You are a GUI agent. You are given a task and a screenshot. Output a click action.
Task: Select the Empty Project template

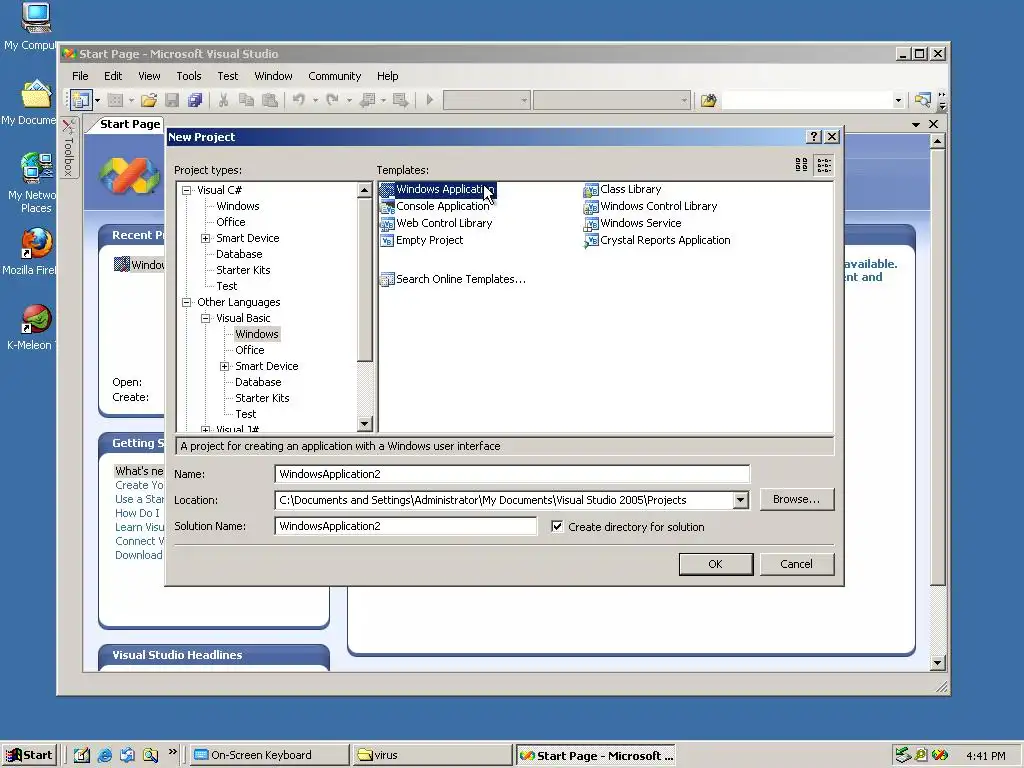pyautogui.click(x=422, y=240)
